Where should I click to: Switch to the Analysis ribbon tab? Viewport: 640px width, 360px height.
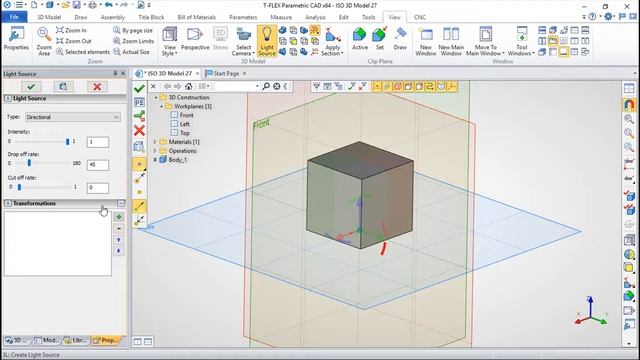tap(315, 17)
